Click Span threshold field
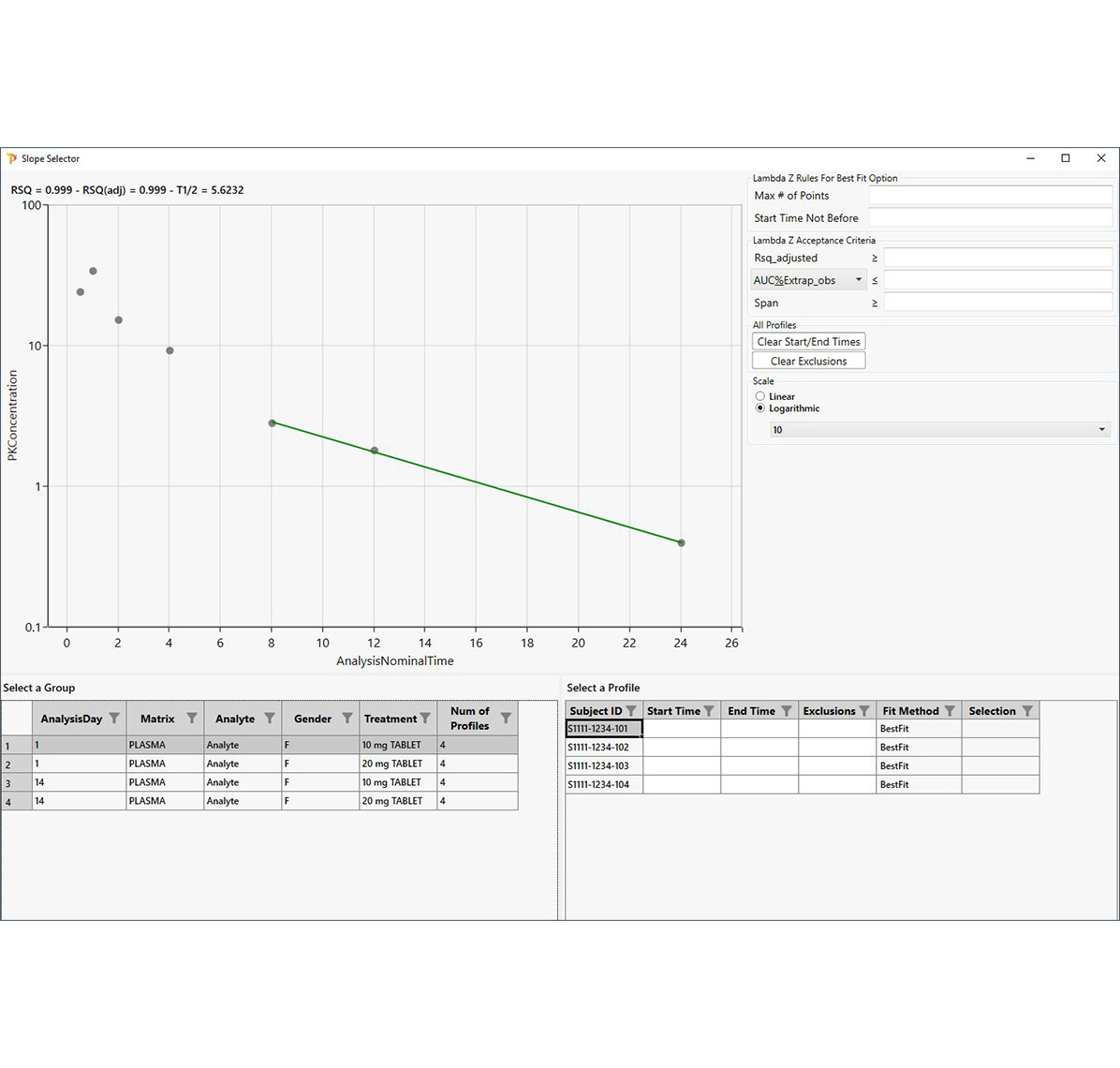The image size is (1120, 1068). click(x=998, y=303)
